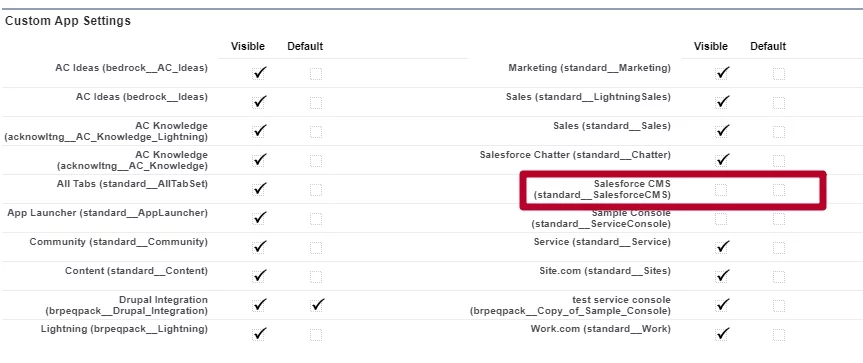Check Default for Sales (standard__LightningSales)
This screenshot has height=363, width=863.
click(779, 103)
